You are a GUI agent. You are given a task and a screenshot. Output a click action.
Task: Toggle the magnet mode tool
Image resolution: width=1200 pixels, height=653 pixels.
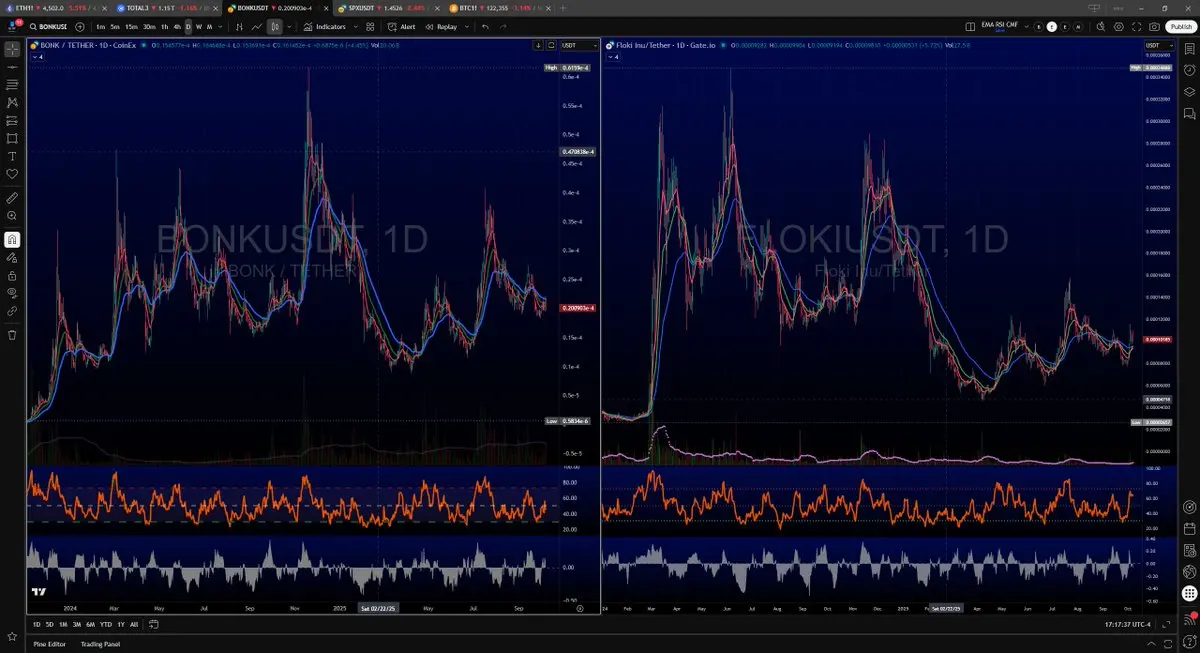coord(12,240)
